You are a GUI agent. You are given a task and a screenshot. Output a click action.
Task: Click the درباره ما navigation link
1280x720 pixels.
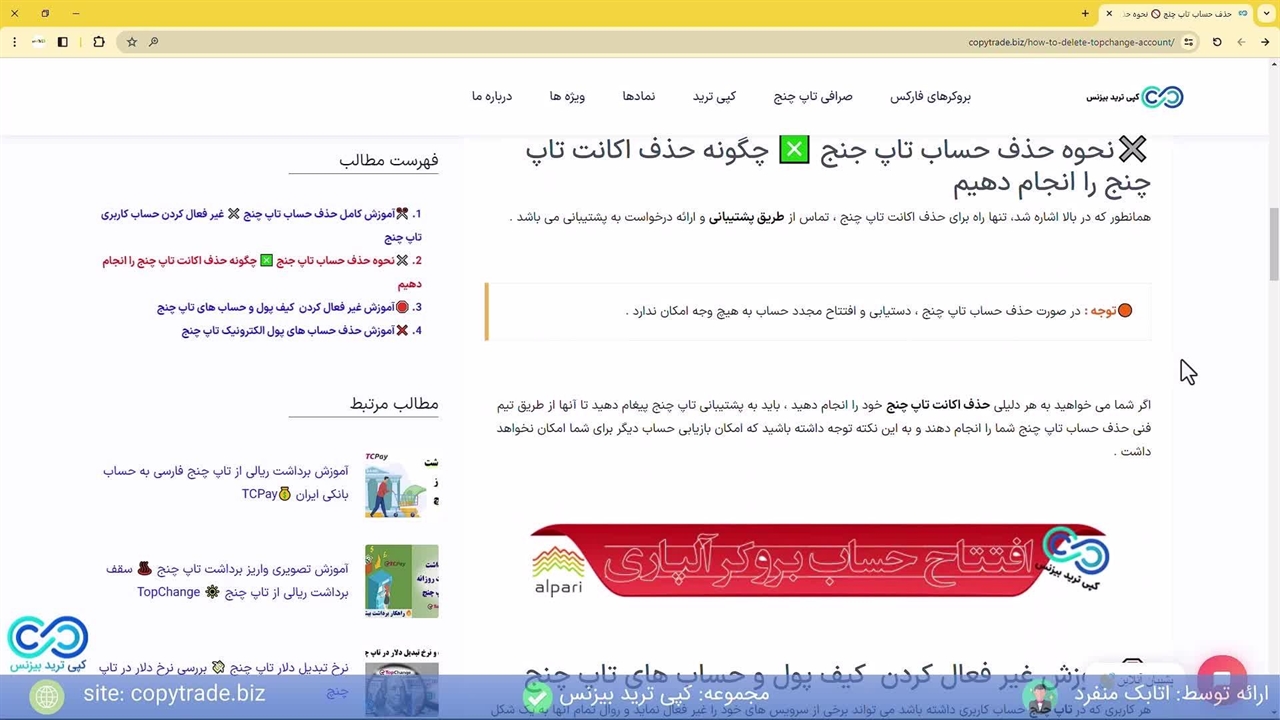491,97
